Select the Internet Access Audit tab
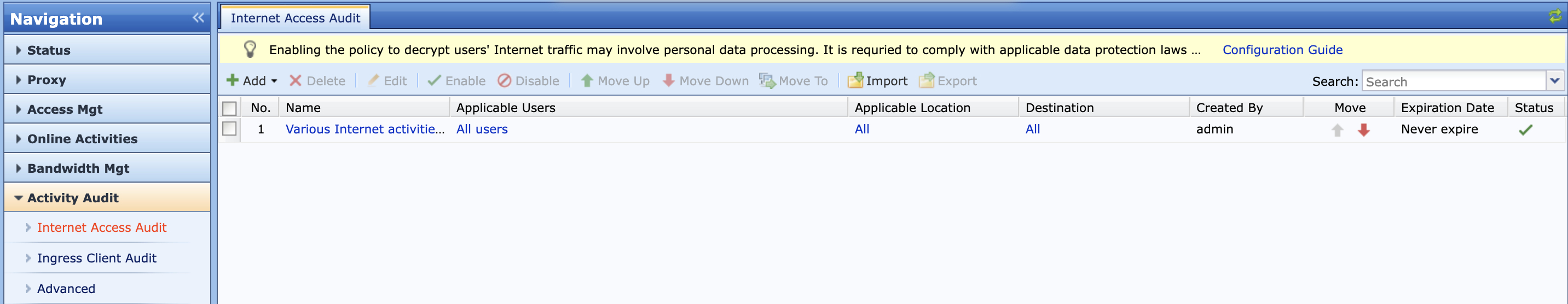This screenshot has height=304, width=1568. [295, 18]
